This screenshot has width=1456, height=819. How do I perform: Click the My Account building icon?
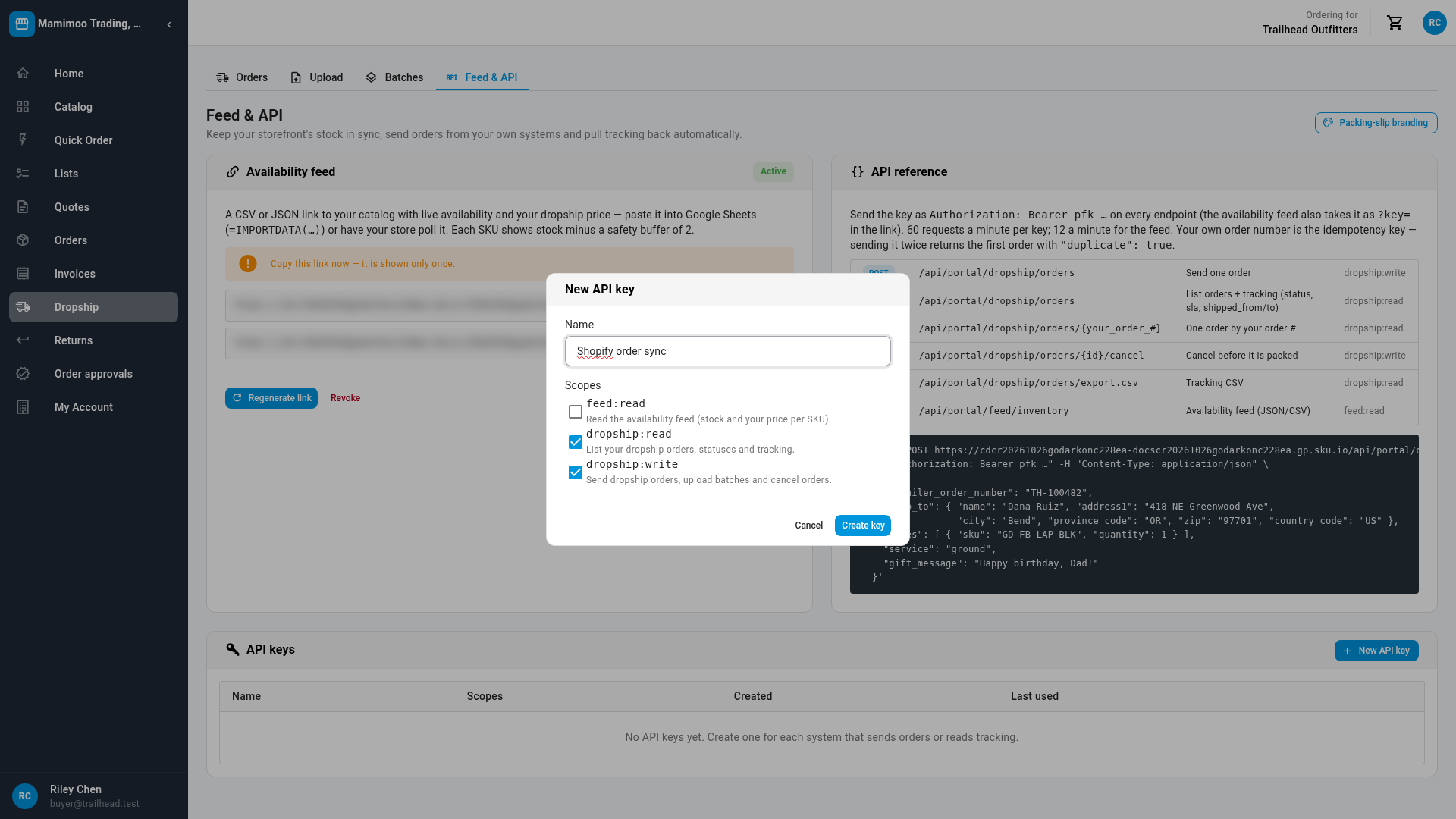click(x=23, y=407)
